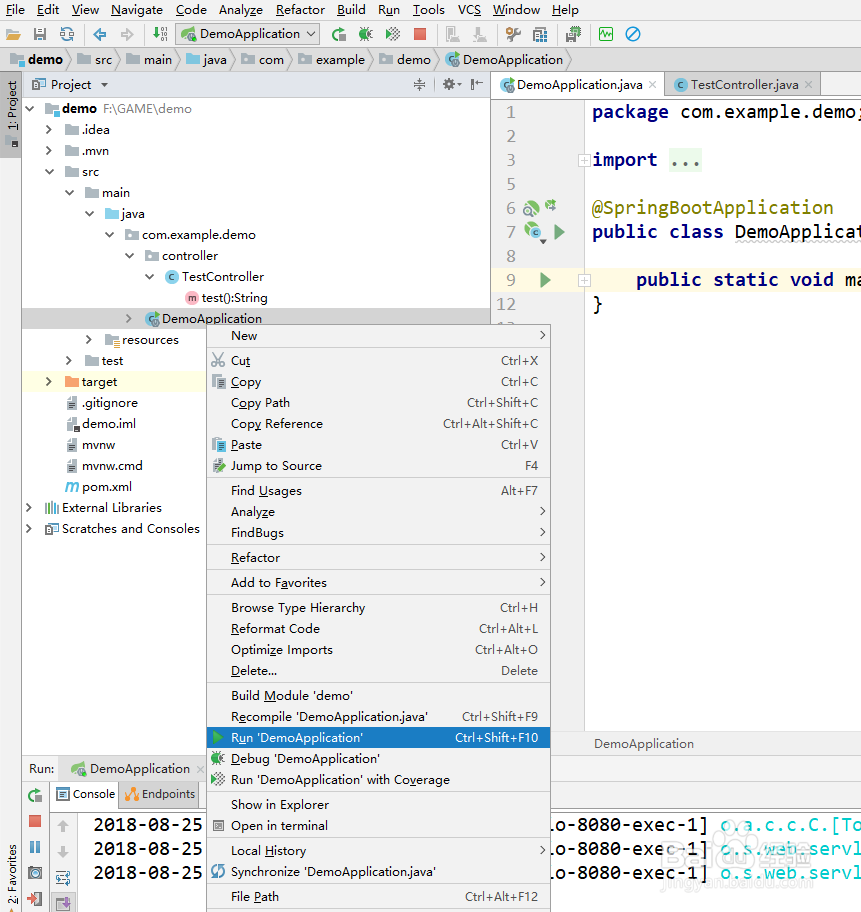Click the 'java' breadcrumb
Viewport: 861px width, 912px height.
pos(207,60)
